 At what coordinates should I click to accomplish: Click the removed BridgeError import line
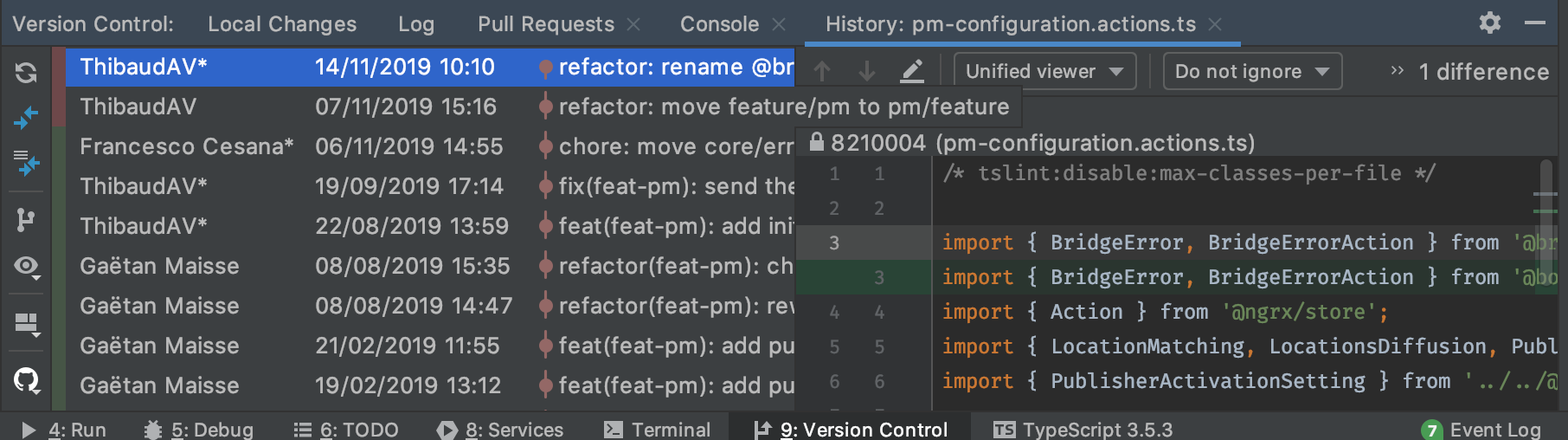(x=1250, y=243)
